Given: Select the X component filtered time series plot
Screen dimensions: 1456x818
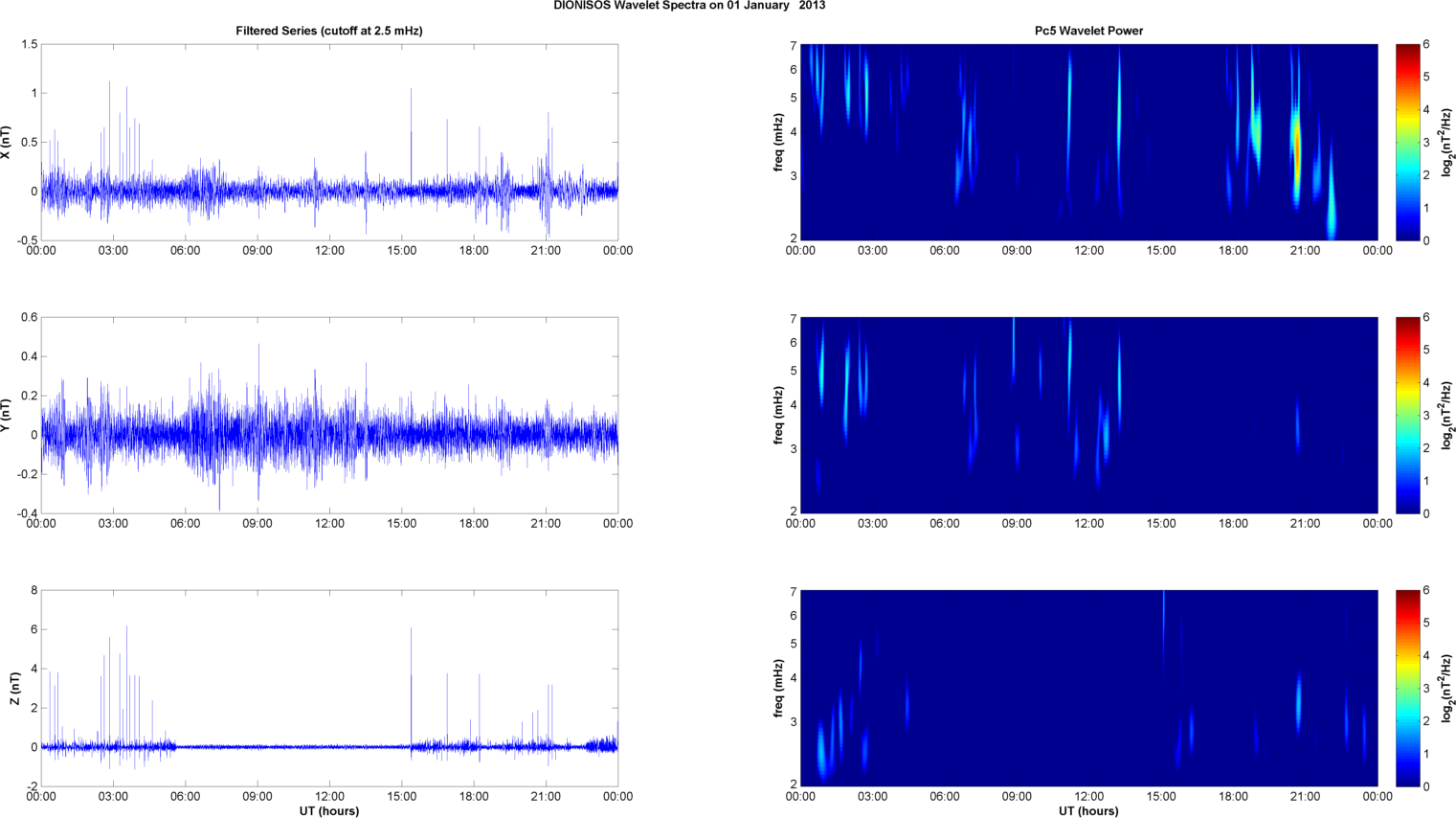Looking at the screenshot, I should pyautogui.click(x=329, y=143).
